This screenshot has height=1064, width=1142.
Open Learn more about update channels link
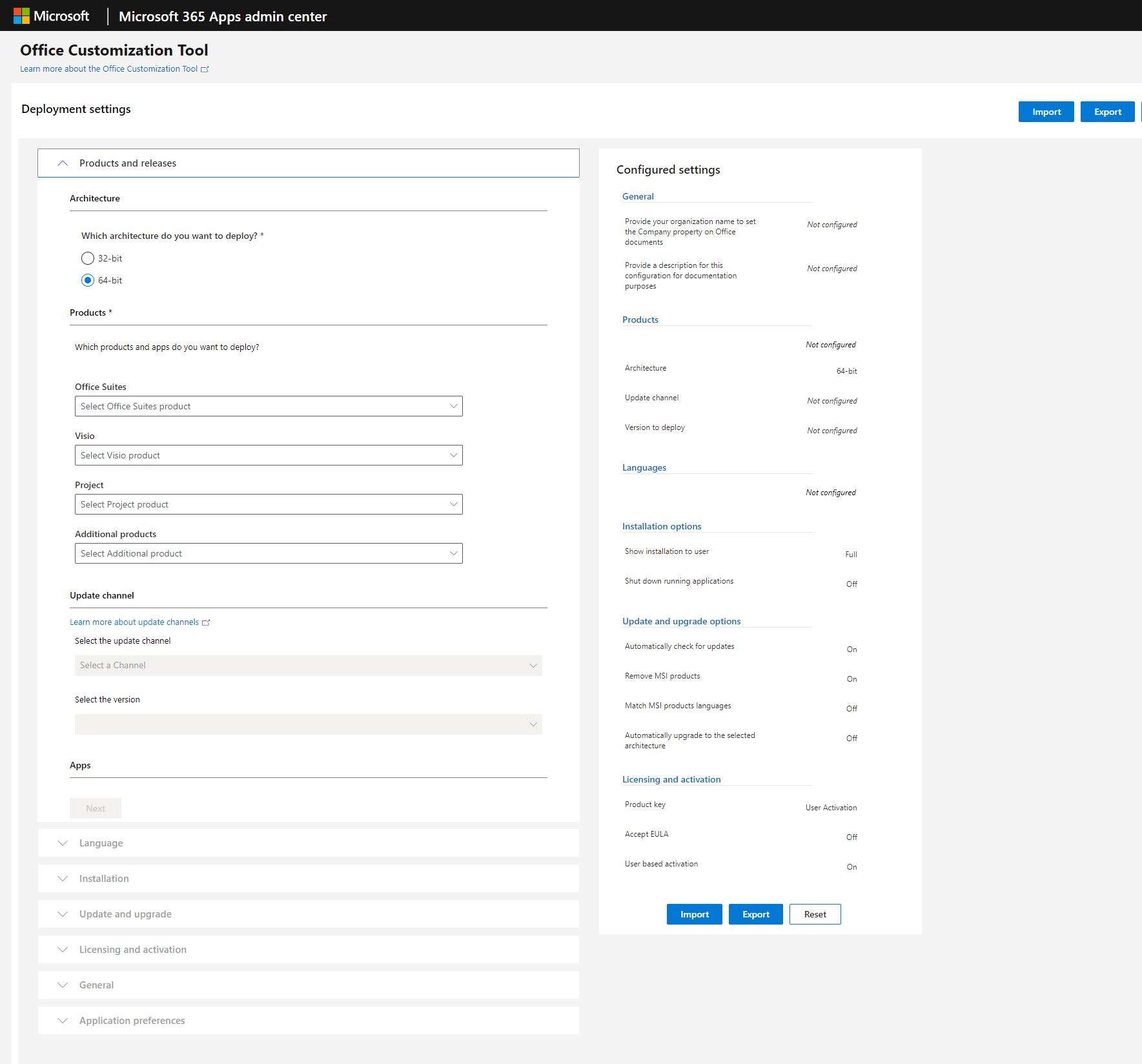134,622
